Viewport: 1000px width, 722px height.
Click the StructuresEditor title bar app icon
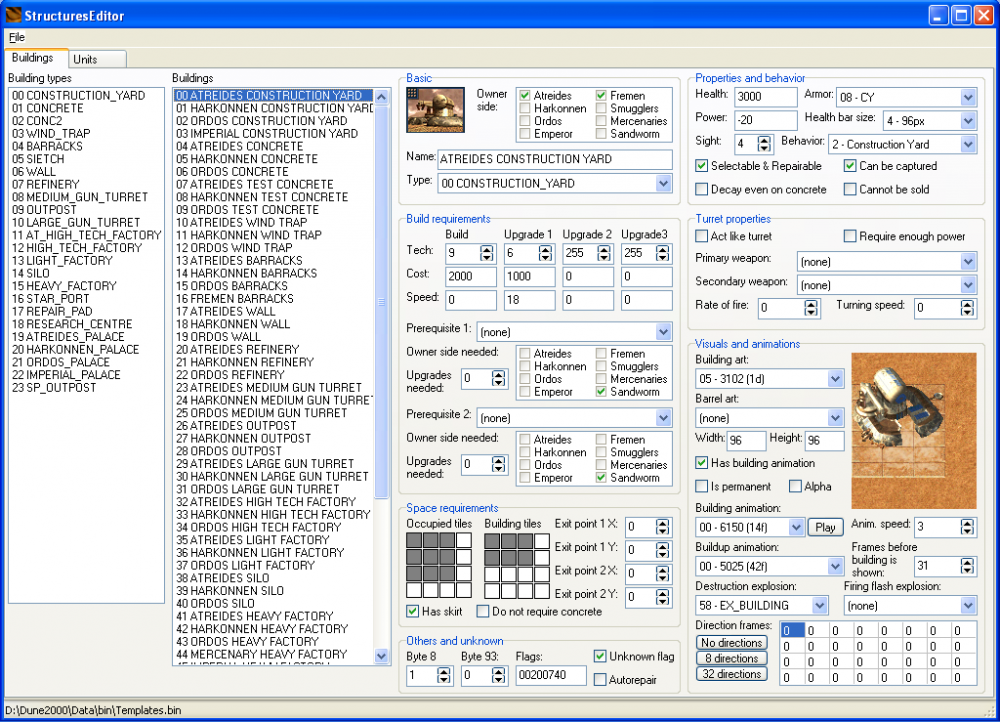(x=16, y=15)
